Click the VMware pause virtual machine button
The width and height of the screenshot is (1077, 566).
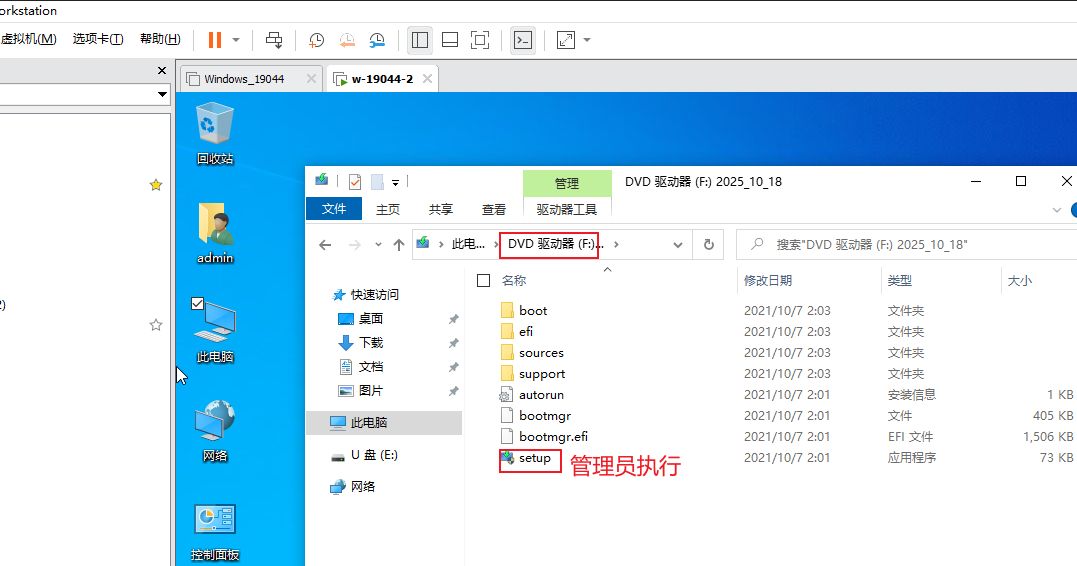214,40
